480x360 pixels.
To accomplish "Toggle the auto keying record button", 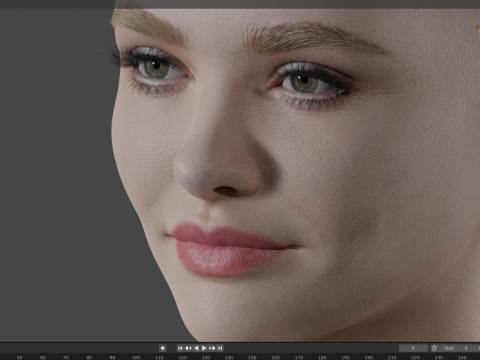I will click(163, 348).
